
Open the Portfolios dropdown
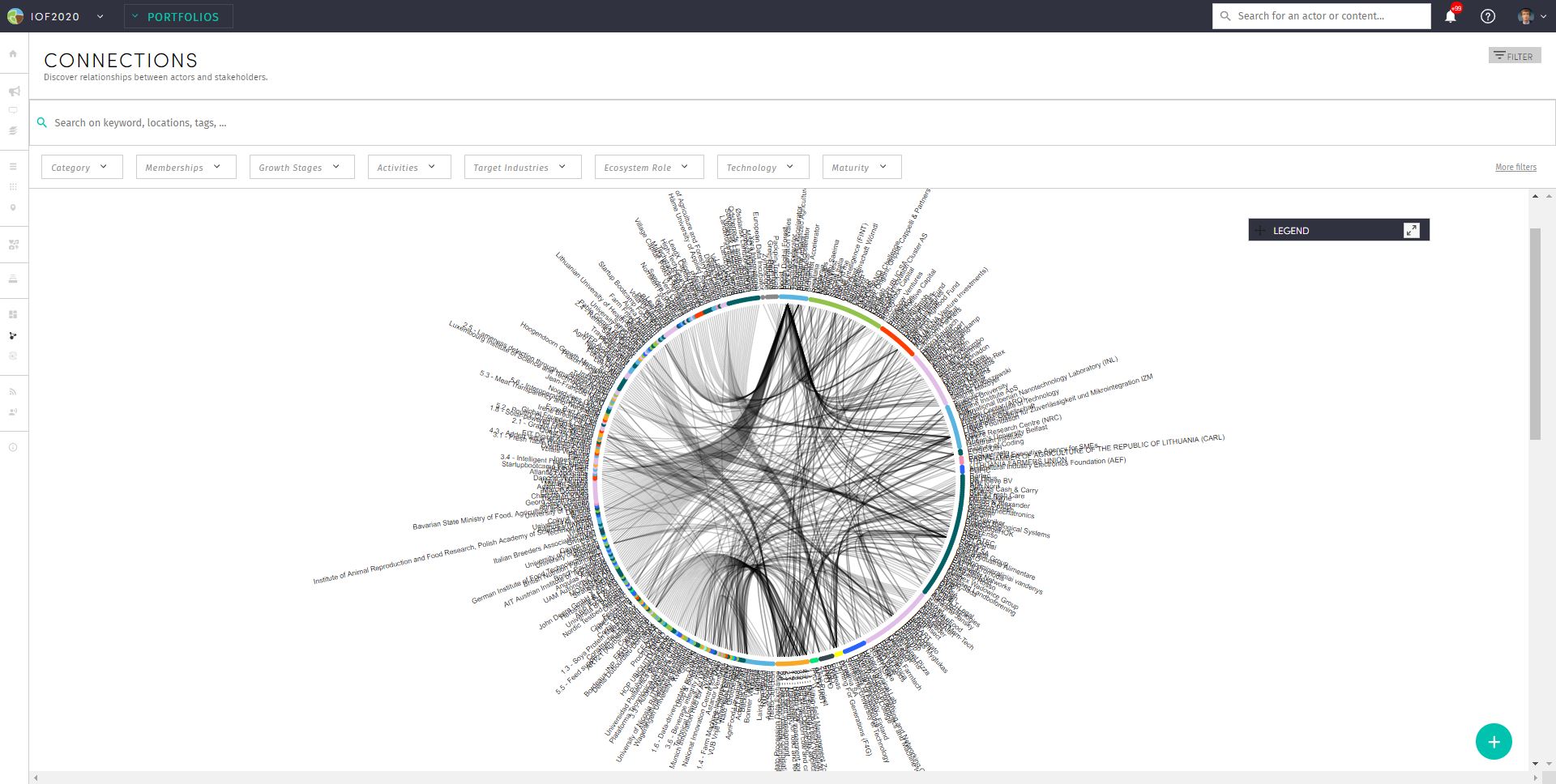tap(178, 16)
